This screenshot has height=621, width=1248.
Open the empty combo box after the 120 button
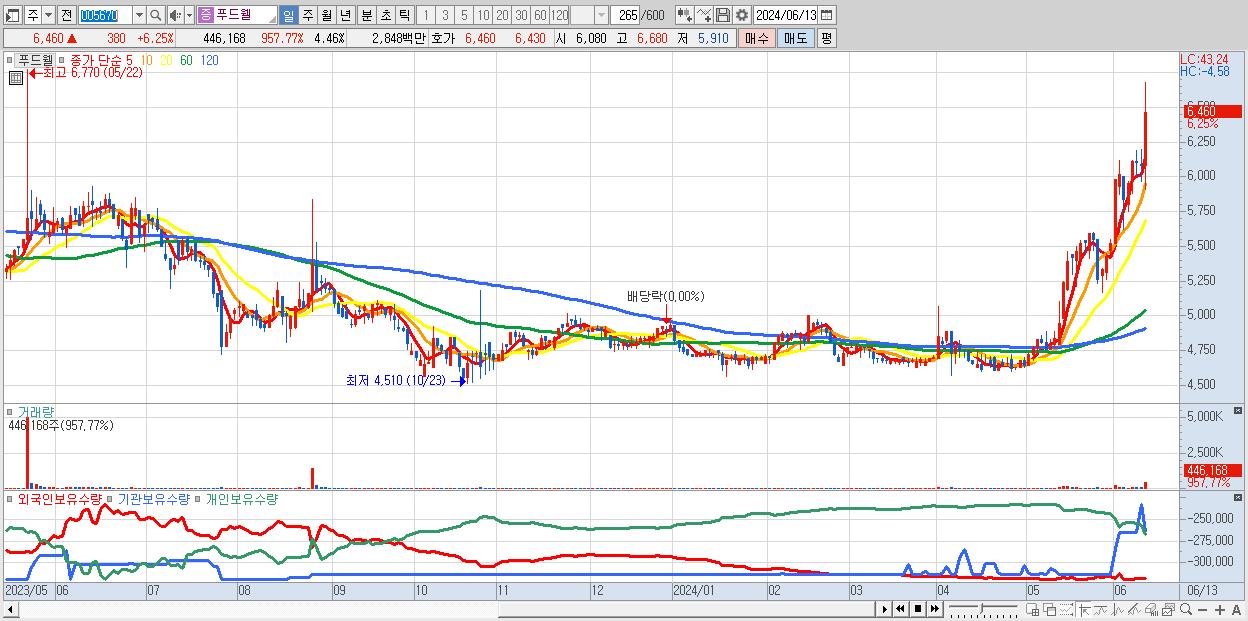(x=590, y=15)
